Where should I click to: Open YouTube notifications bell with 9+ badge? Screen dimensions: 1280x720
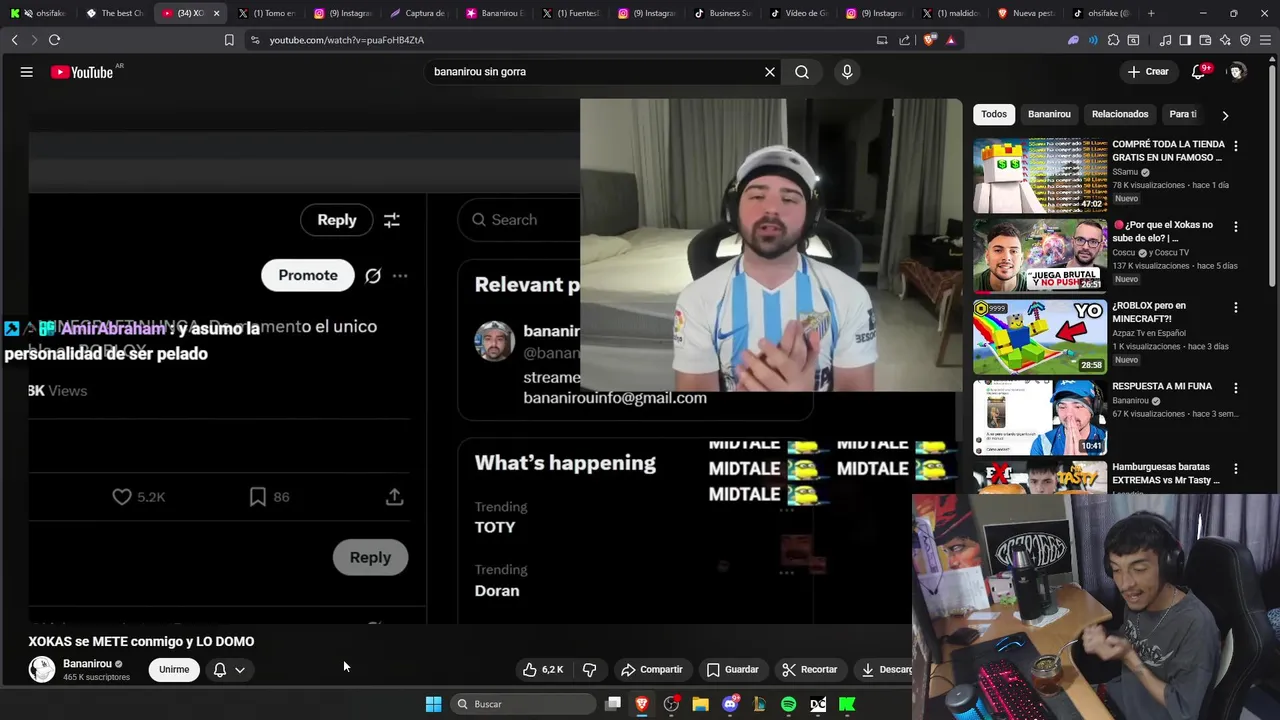pyautogui.click(x=1199, y=72)
